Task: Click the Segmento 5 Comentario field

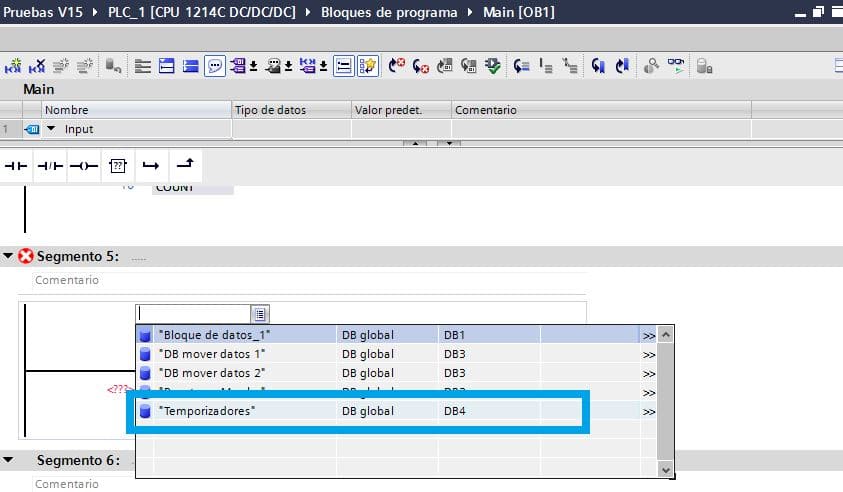Action: [67, 280]
